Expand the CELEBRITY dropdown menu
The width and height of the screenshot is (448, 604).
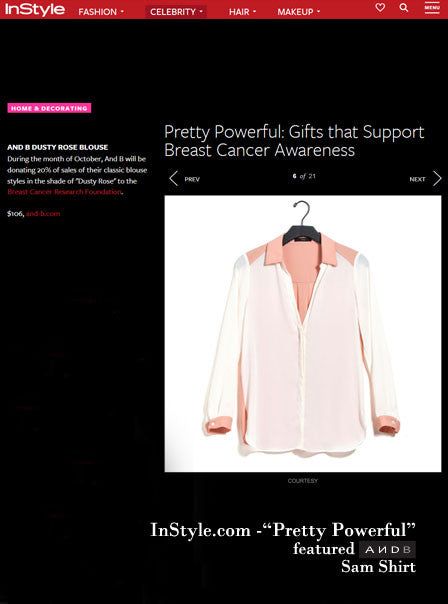[176, 12]
